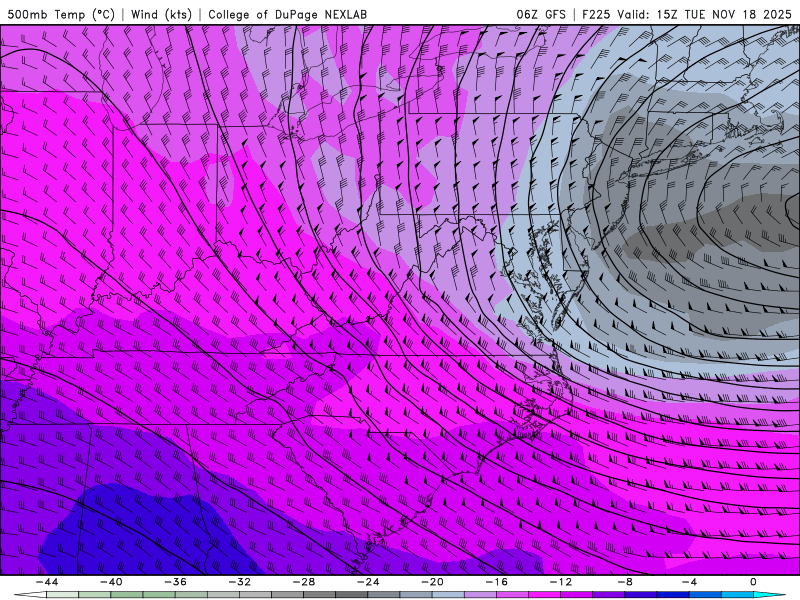Click the -4 color bar label
Screen dimensions: 800x600
[690, 582]
